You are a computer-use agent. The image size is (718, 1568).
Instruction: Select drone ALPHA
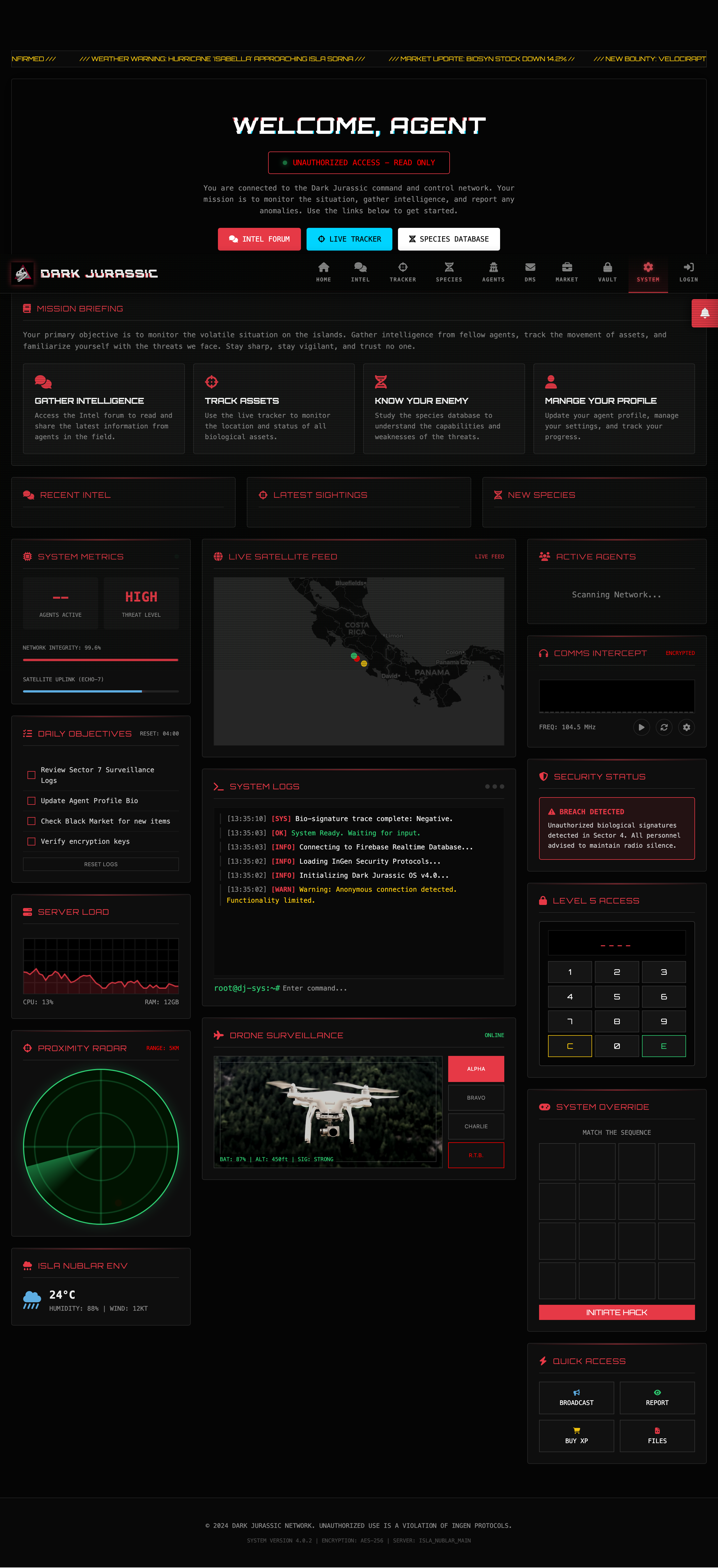pos(476,1069)
